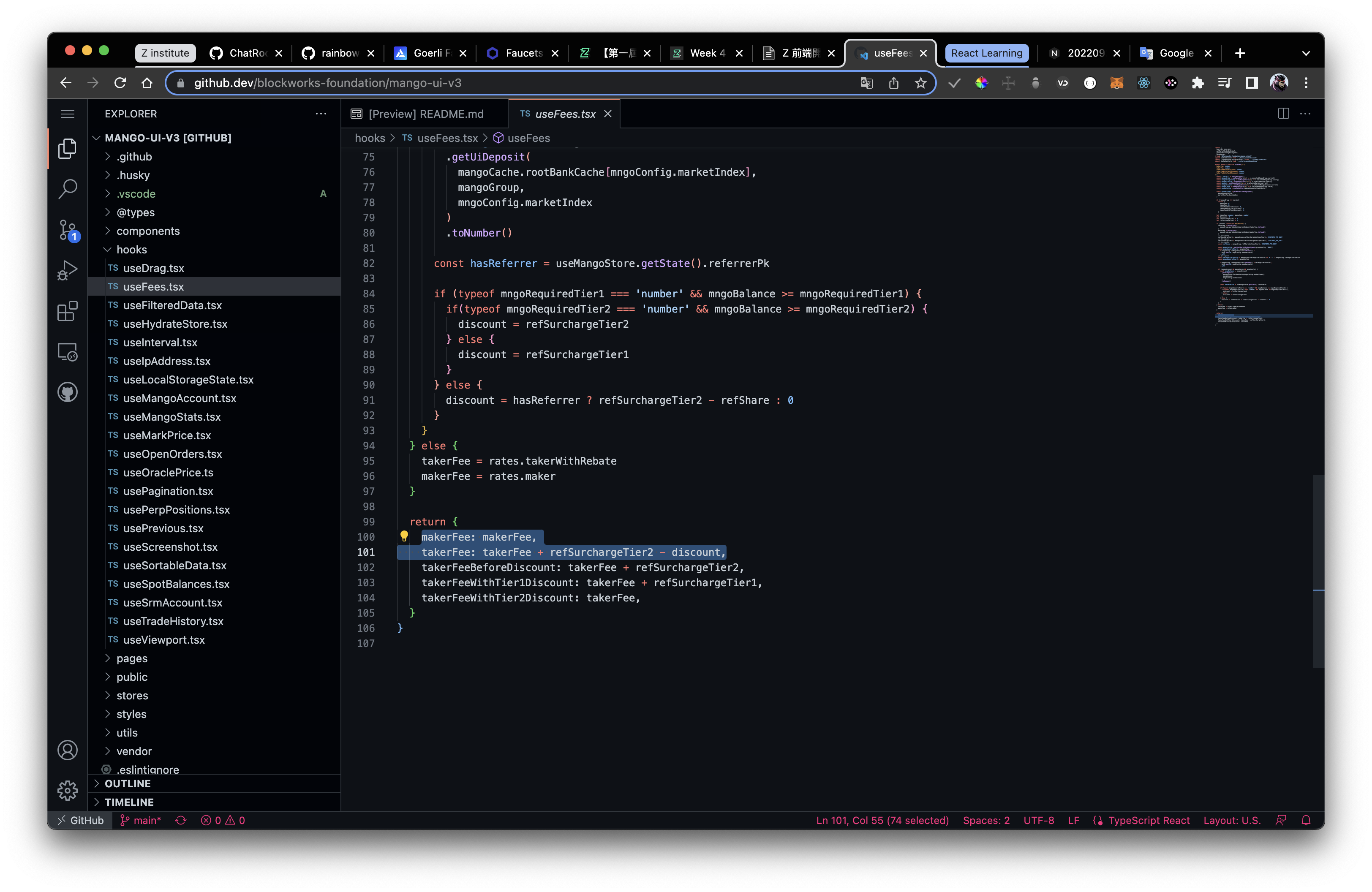Toggle the hamburger application menu
Screen dimensions: 1372x892
click(x=68, y=114)
